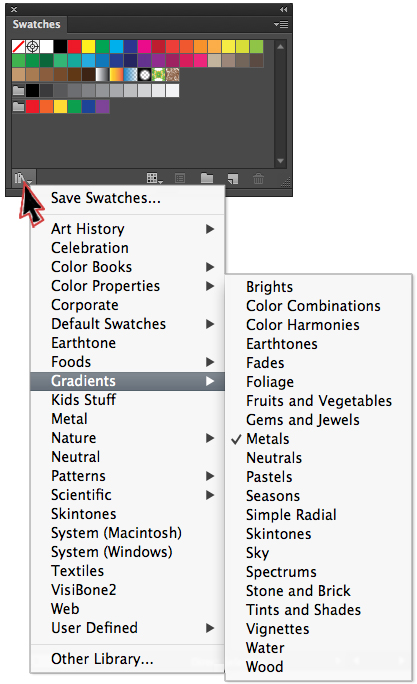
Task: Select the None swatch with red slash
Action: click(x=18, y=46)
